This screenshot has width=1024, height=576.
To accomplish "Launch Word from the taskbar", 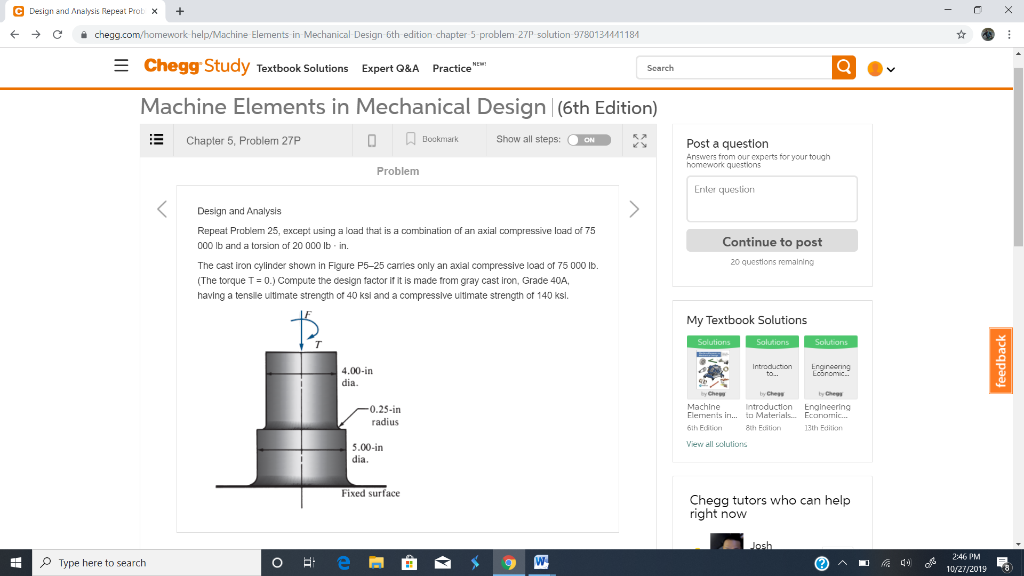I will 541,562.
